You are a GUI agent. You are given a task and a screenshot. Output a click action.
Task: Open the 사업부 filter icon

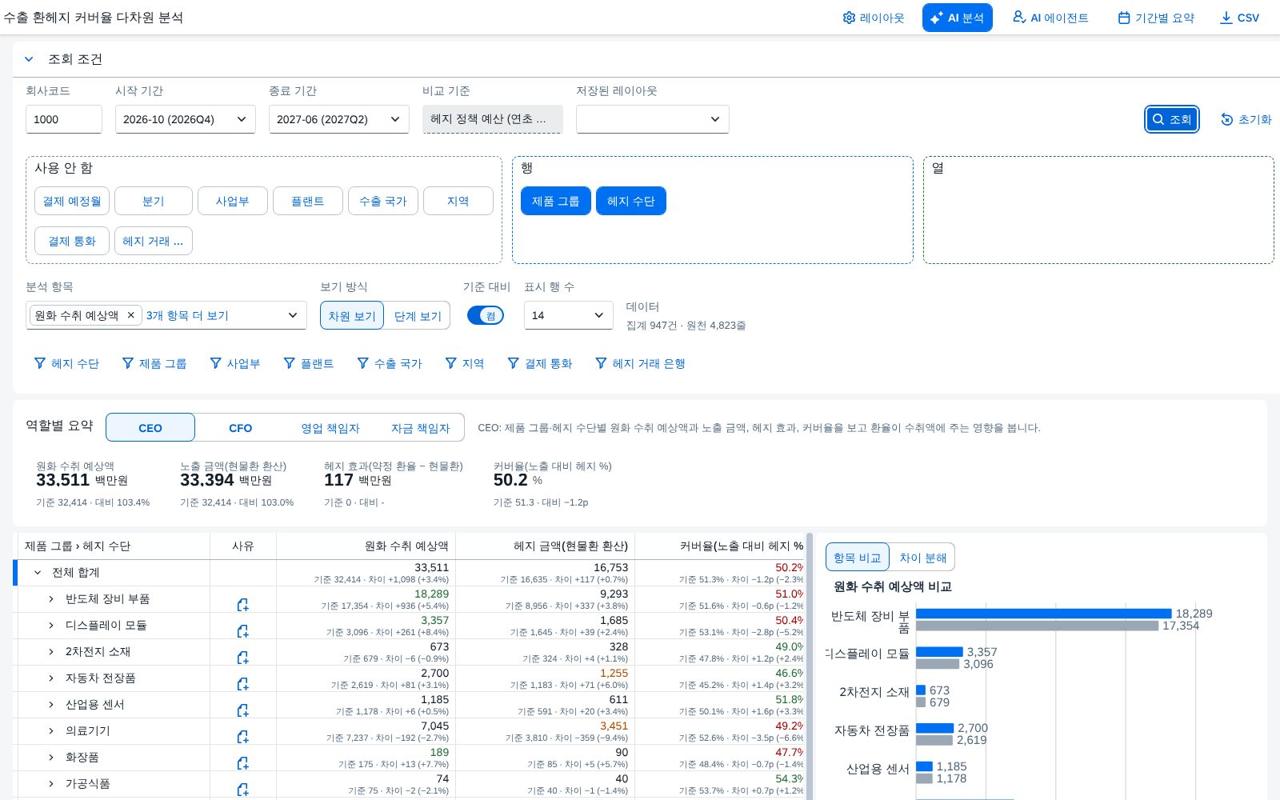tap(216, 363)
